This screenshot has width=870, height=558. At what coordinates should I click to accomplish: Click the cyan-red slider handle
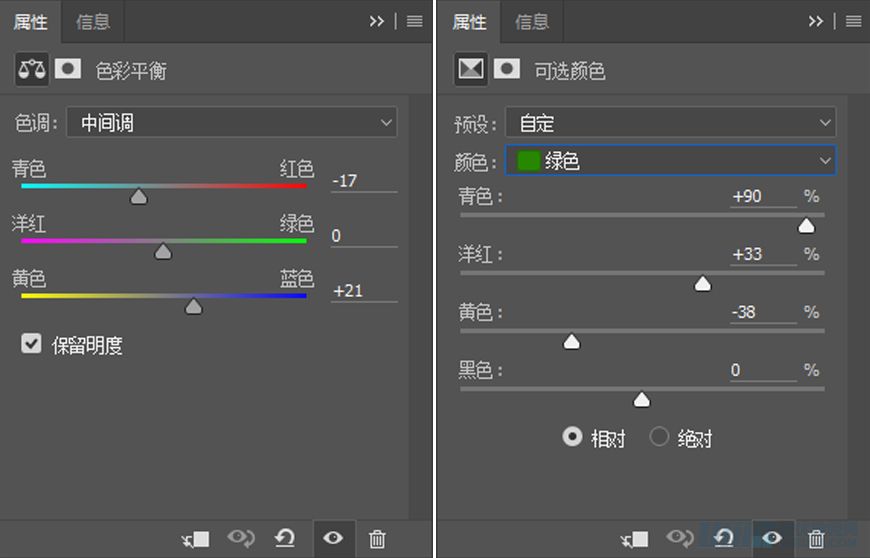point(139,196)
